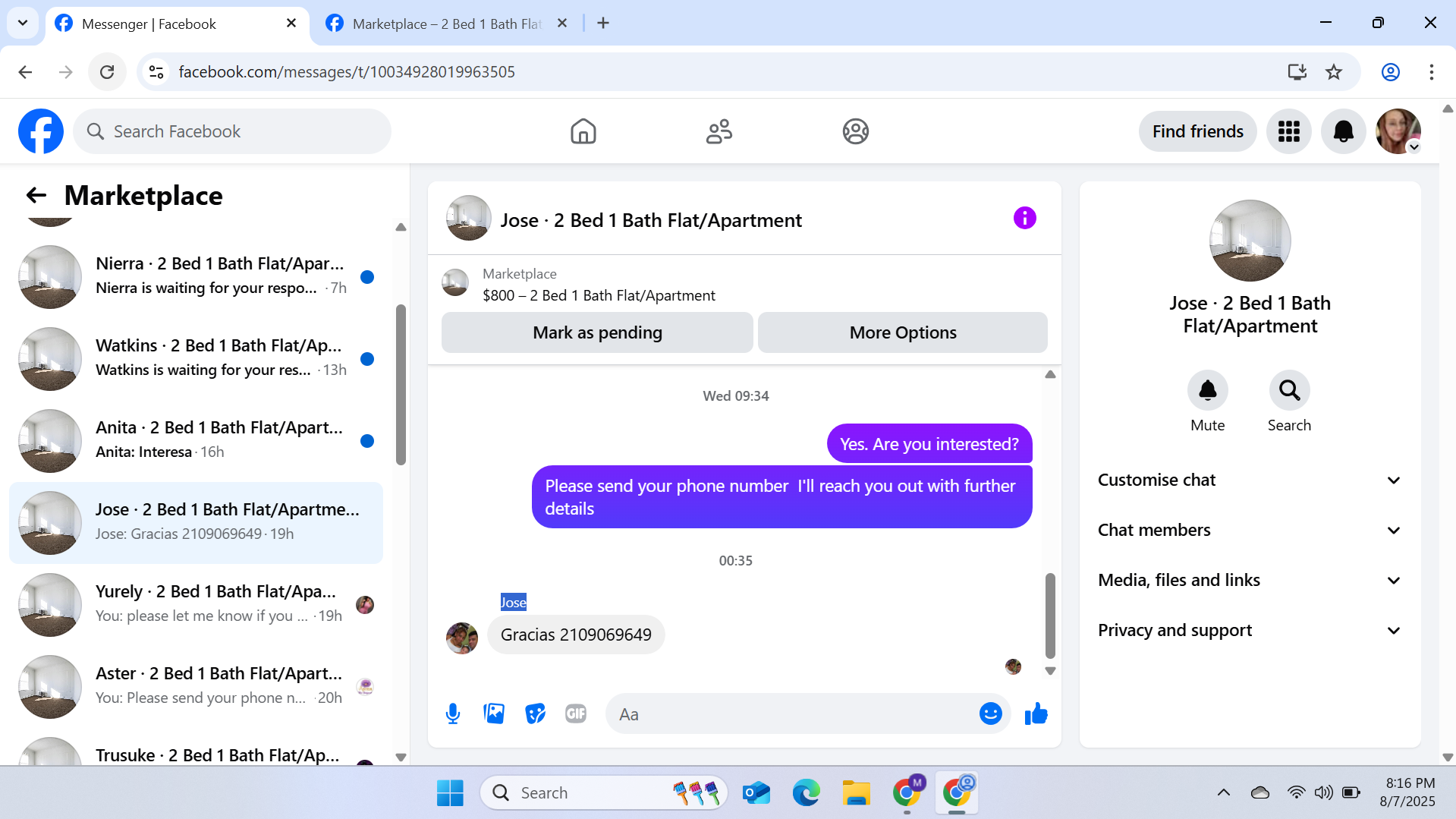Click the install app icon in address bar

pos(1297,72)
